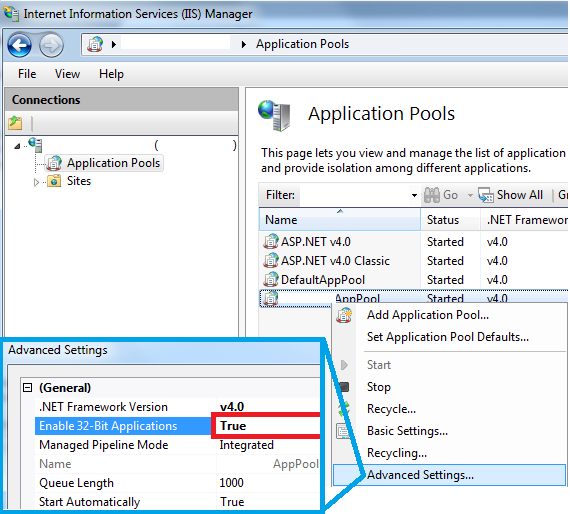Click the Recycle green arrows icon
The image size is (570, 514).
pyautogui.click(x=344, y=409)
